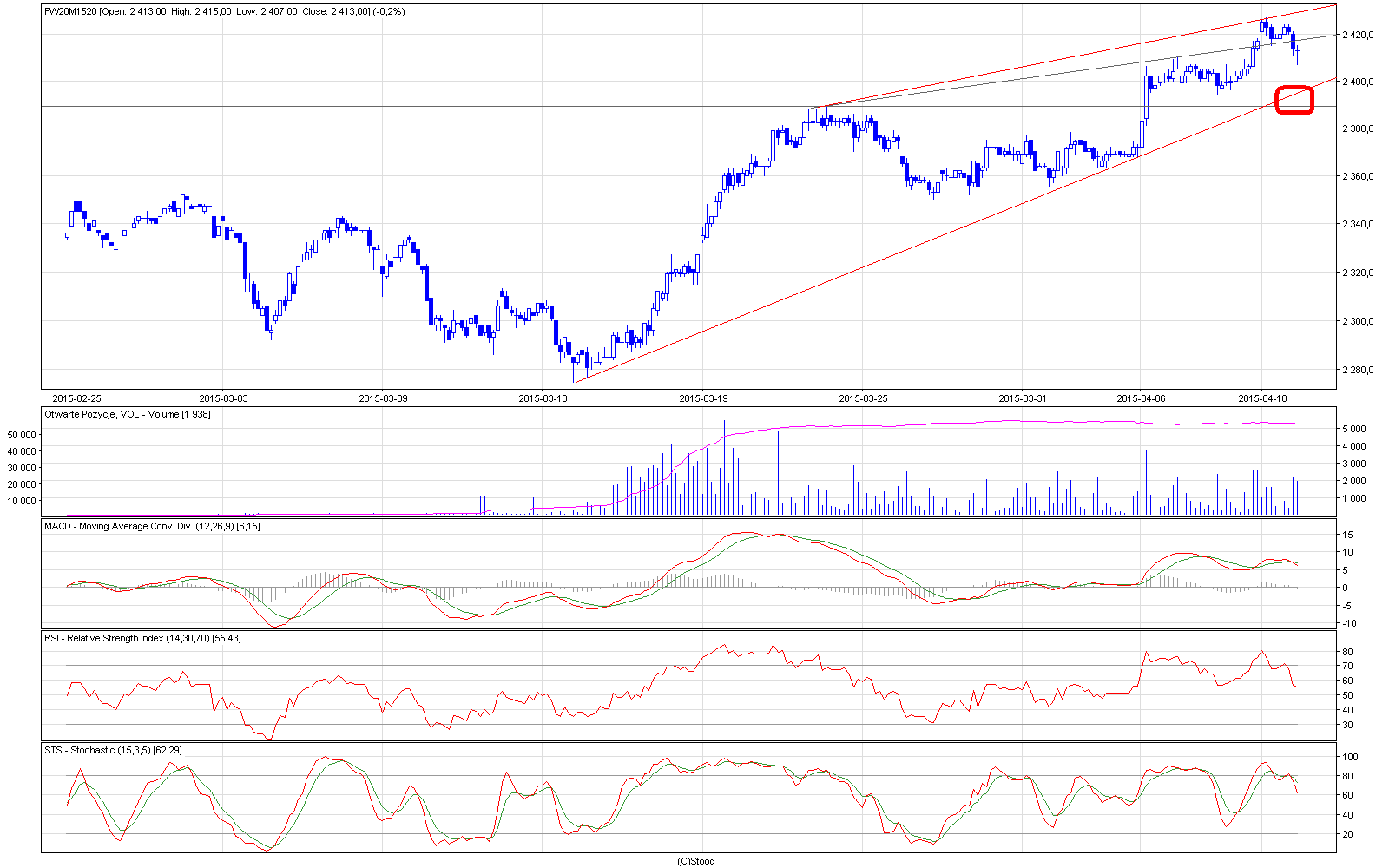Click the 2 280,0 price axis label
1389x868 pixels.
click(1357, 370)
